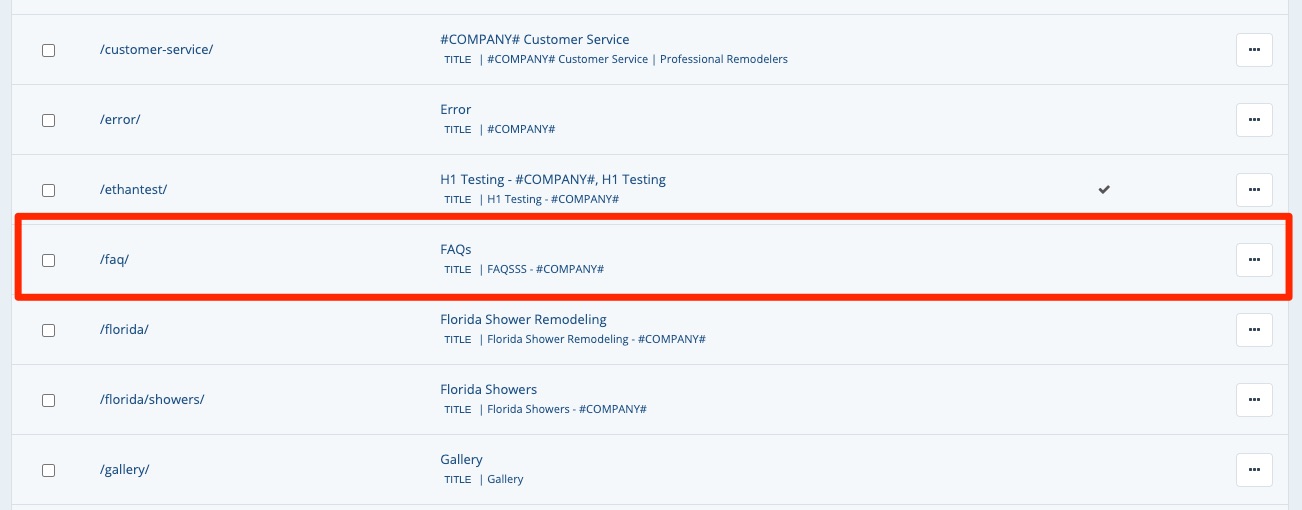Open the three-dot menu for /error/ page
The image size is (1302, 510).
click(x=1254, y=120)
